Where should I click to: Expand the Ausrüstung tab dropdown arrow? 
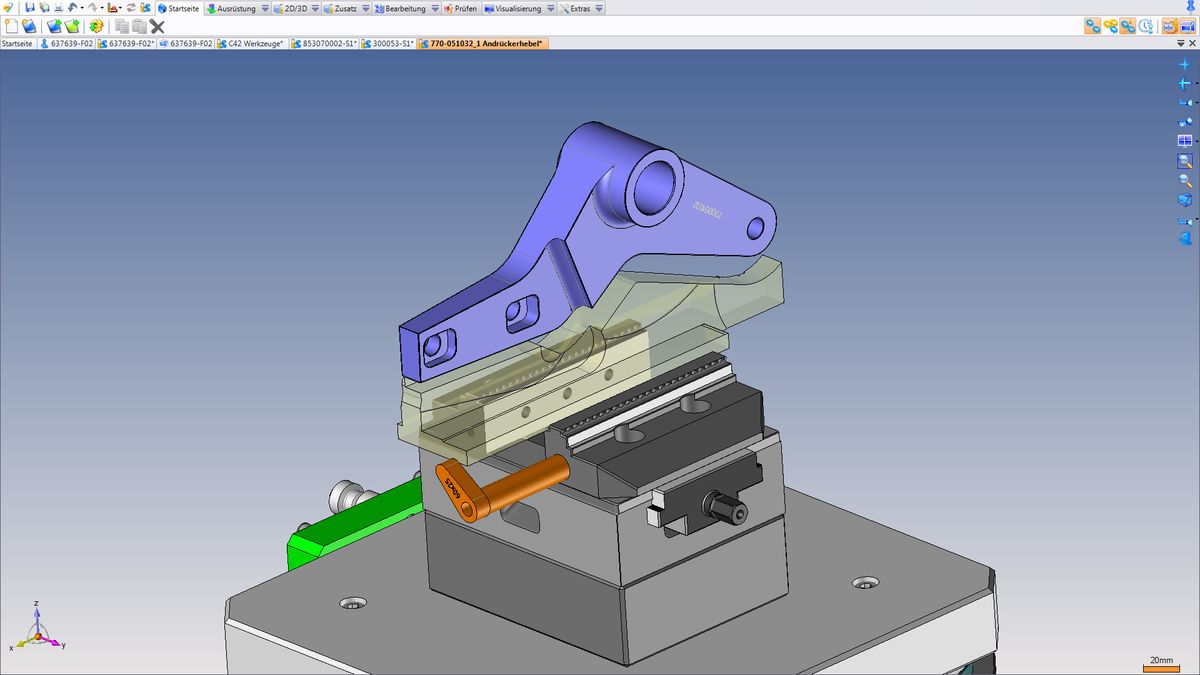[265, 9]
